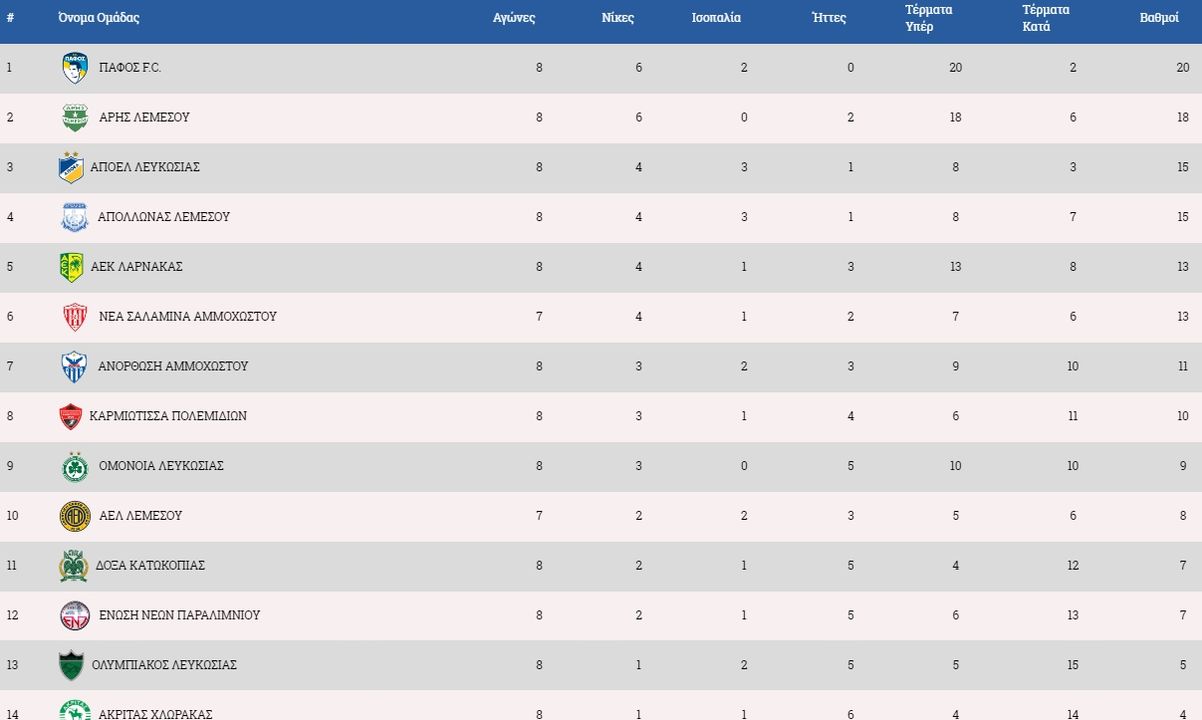Image resolution: width=1202 pixels, height=720 pixels.
Task: Select the ΑΝΟΡΘΩΣΗ ΑΜΜΟΧΩΣΤΟΥ team name
Action: (x=173, y=366)
